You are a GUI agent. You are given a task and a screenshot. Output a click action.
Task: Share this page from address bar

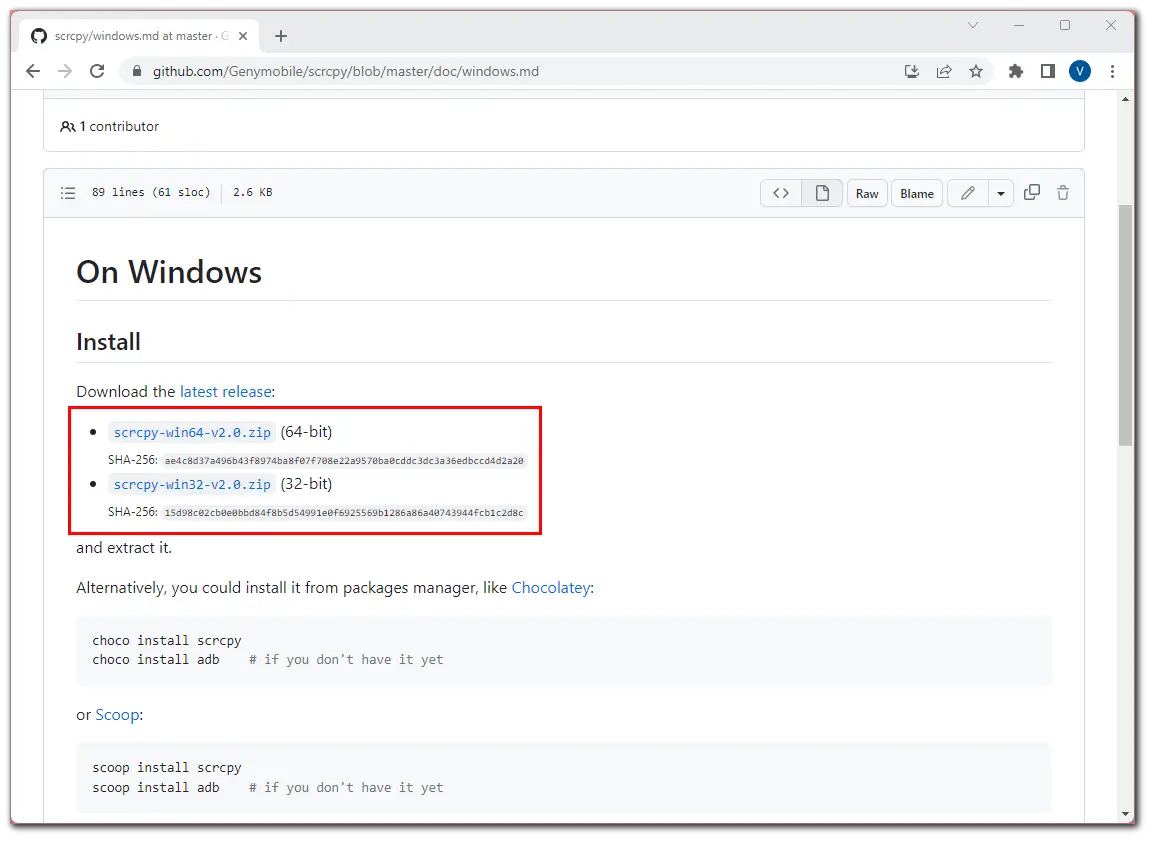944,71
